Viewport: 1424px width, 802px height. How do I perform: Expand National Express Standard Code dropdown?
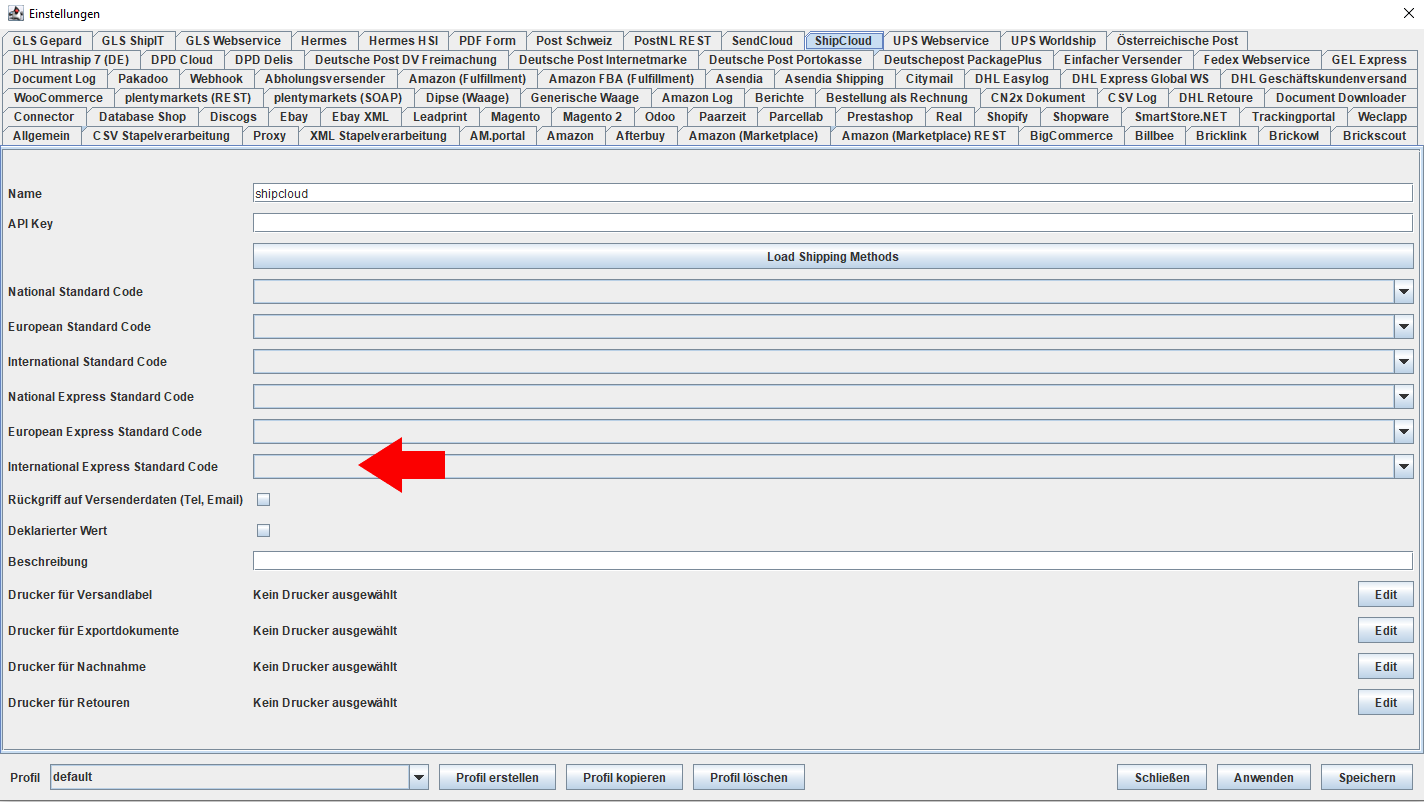click(1403, 397)
